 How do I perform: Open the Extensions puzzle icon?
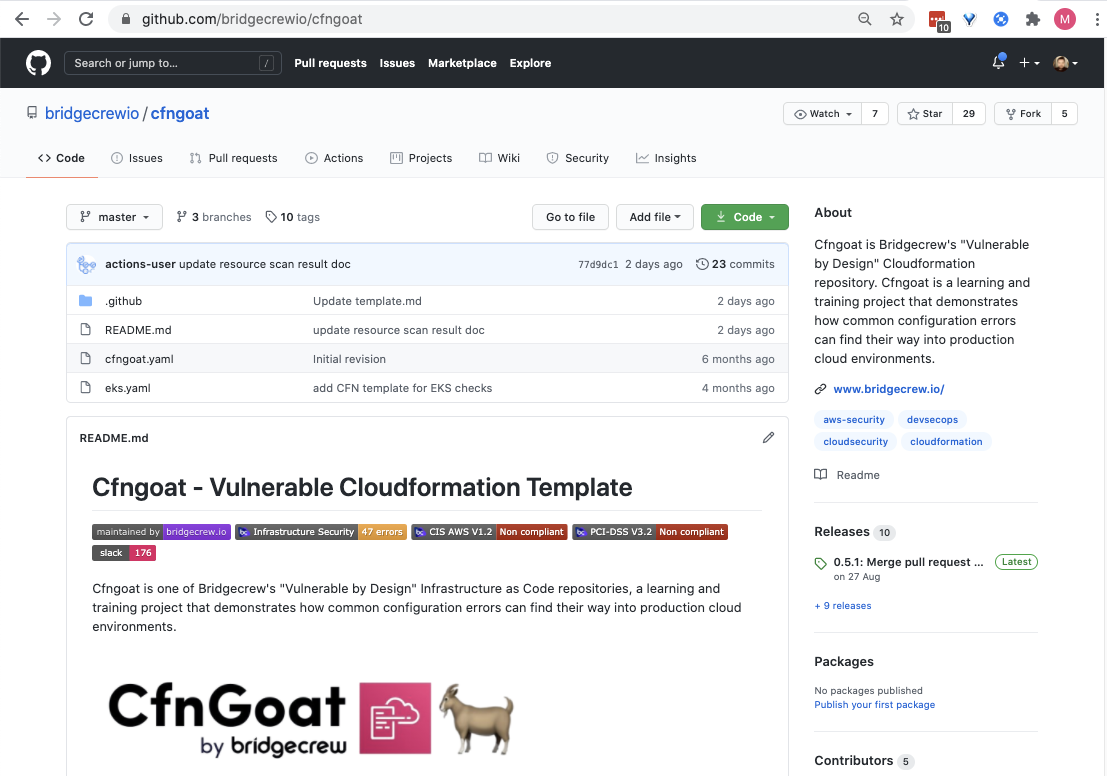click(1032, 19)
